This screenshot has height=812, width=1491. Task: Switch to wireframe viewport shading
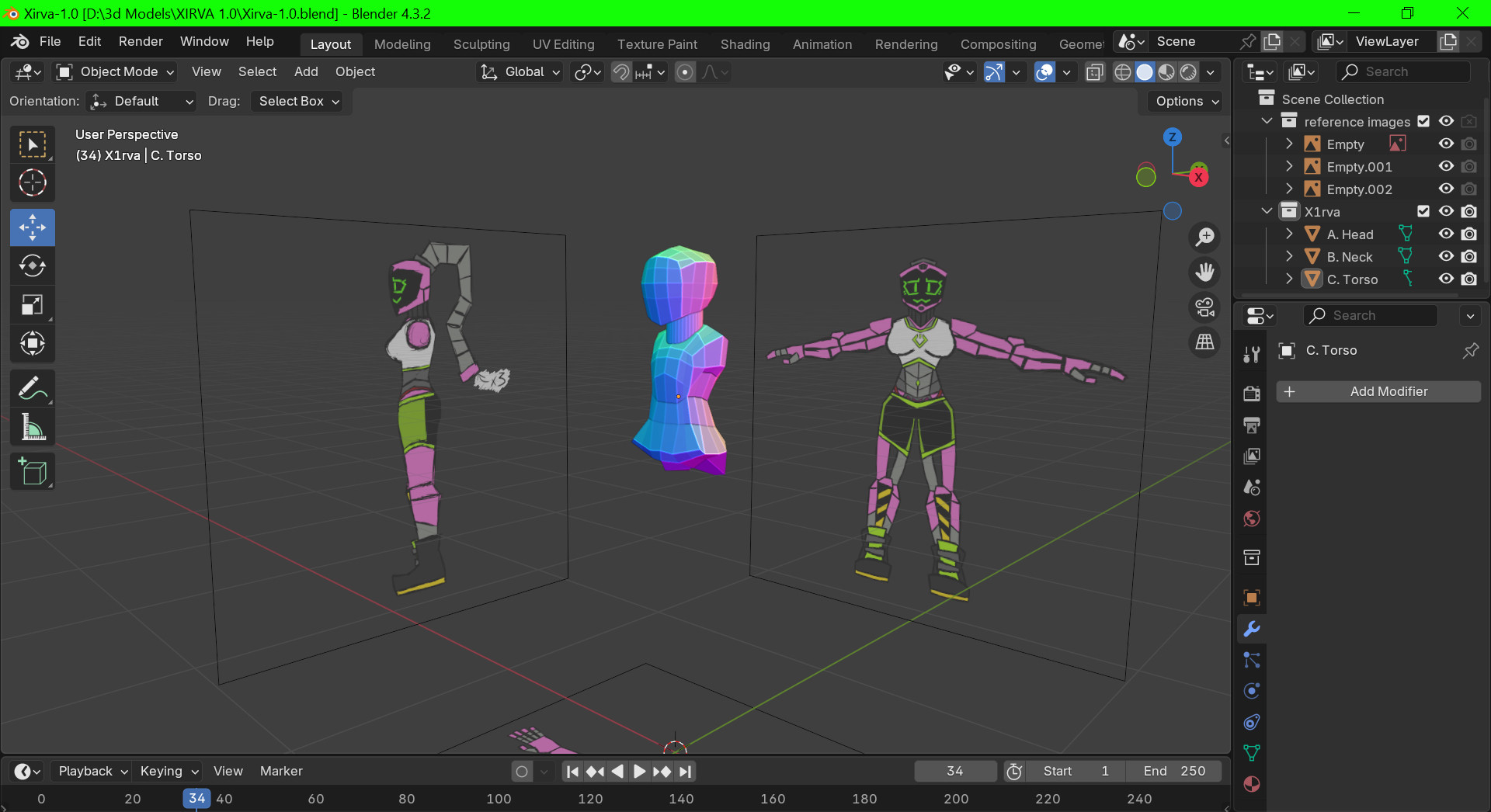coord(1122,72)
